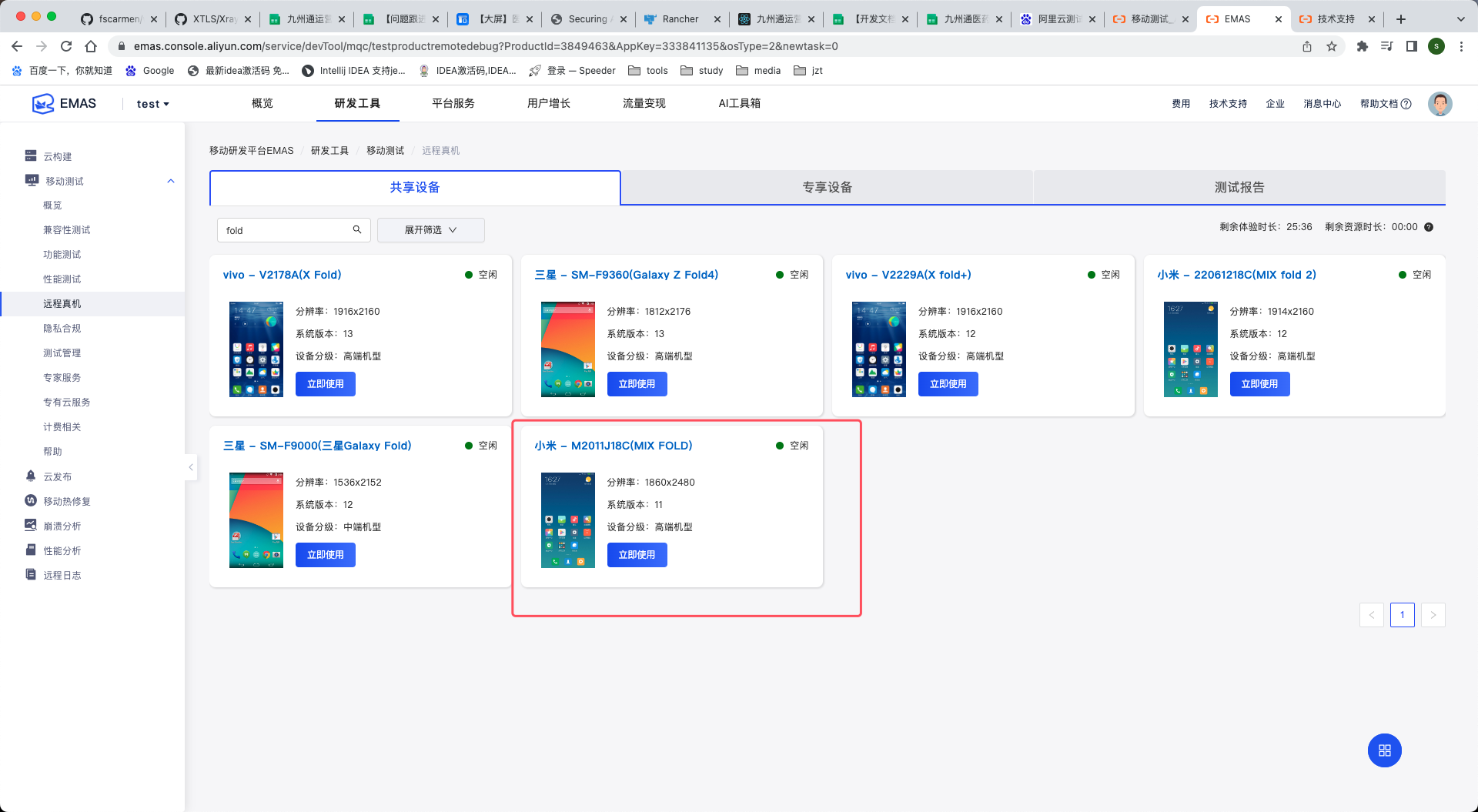Open the 流量变现 top navigation item

(x=644, y=103)
